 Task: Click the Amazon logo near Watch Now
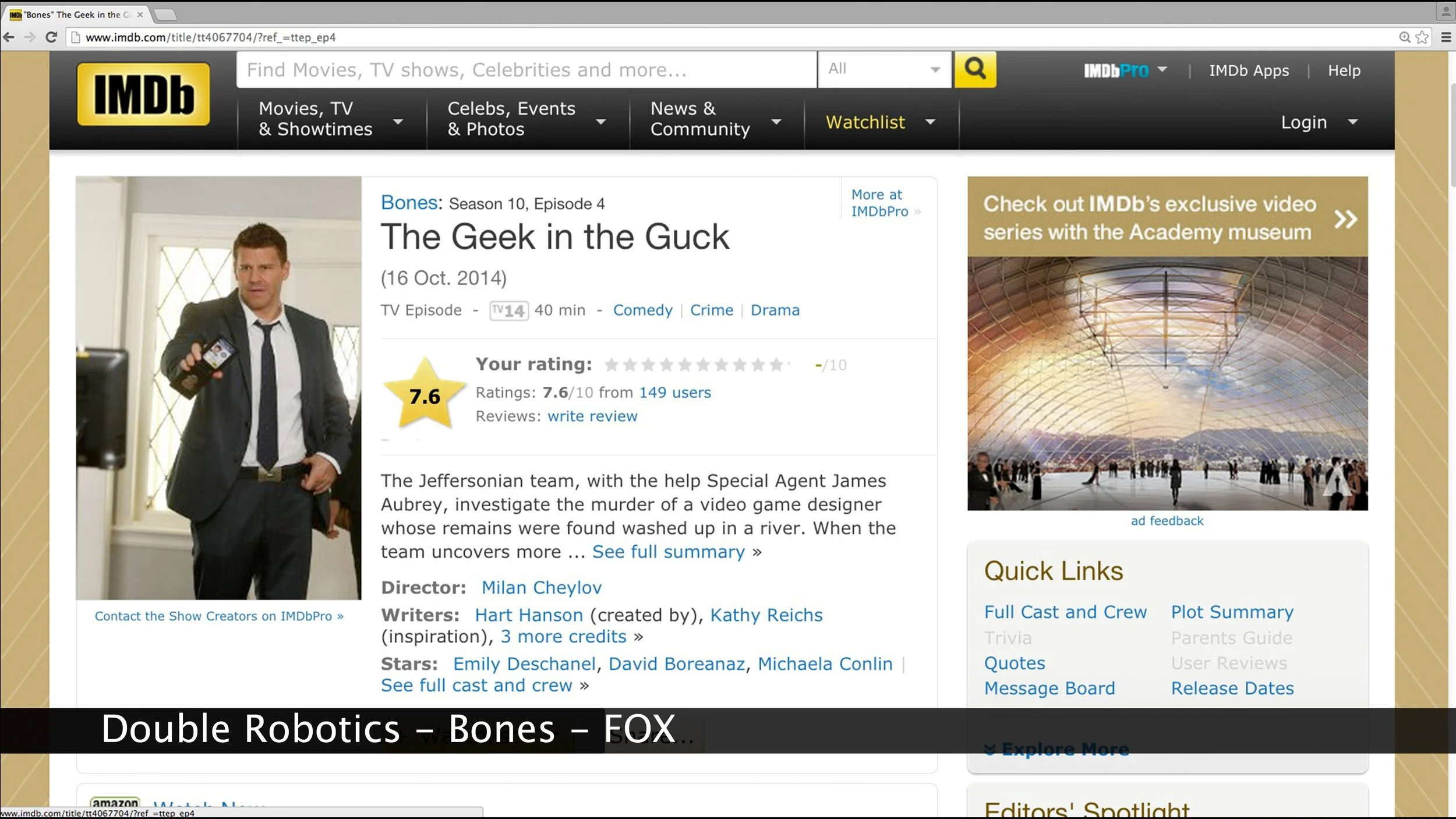coord(116,801)
